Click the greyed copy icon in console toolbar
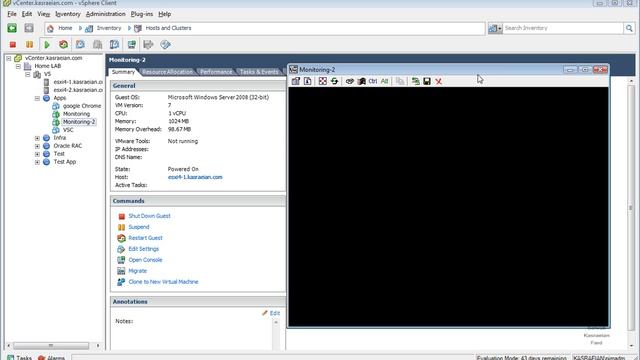Viewport: 640px width, 360px height. coord(400,81)
